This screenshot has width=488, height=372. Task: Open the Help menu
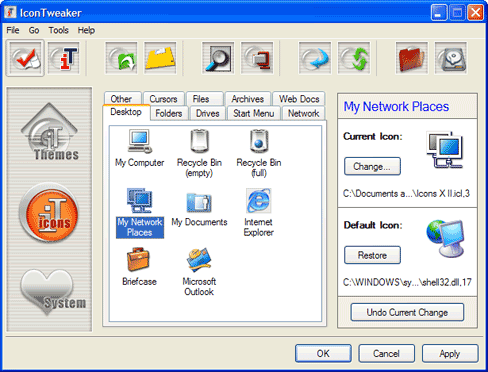pyautogui.click(x=86, y=30)
